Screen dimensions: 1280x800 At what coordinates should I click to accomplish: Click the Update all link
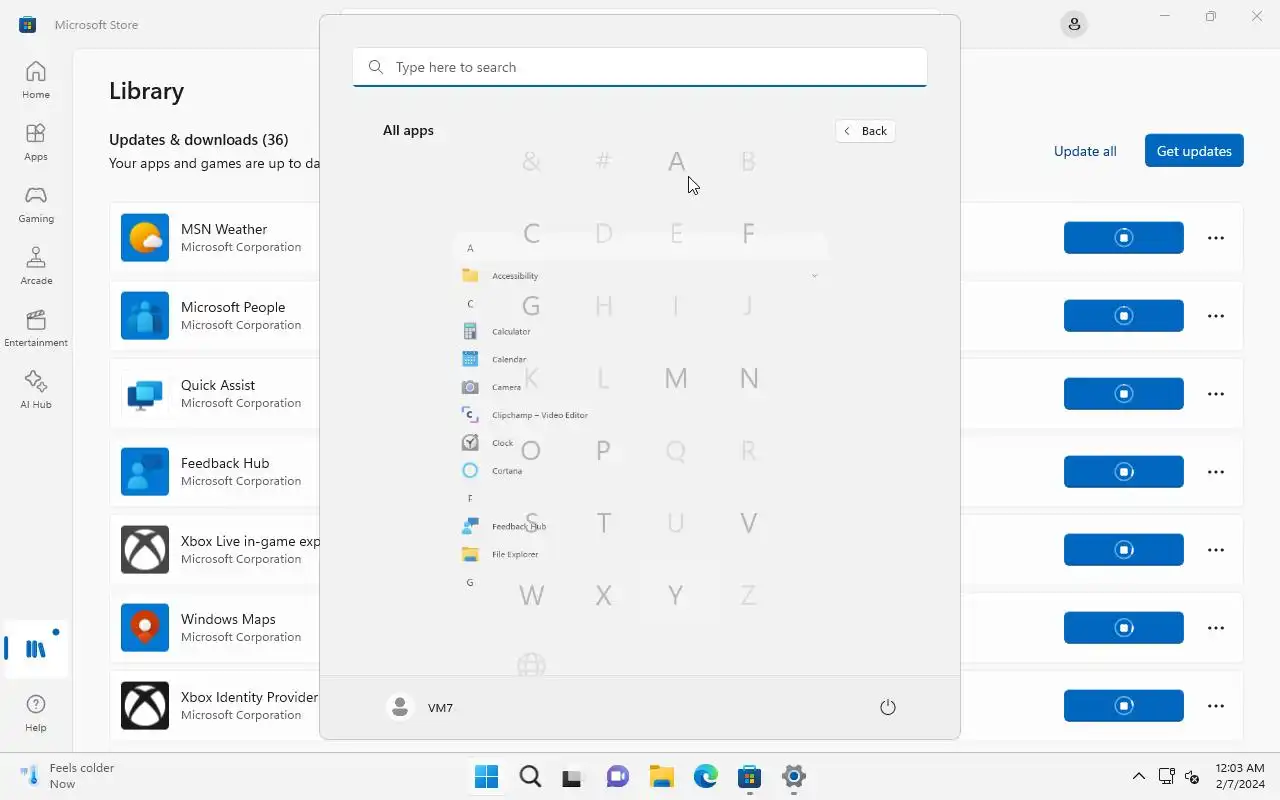(x=1085, y=151)
